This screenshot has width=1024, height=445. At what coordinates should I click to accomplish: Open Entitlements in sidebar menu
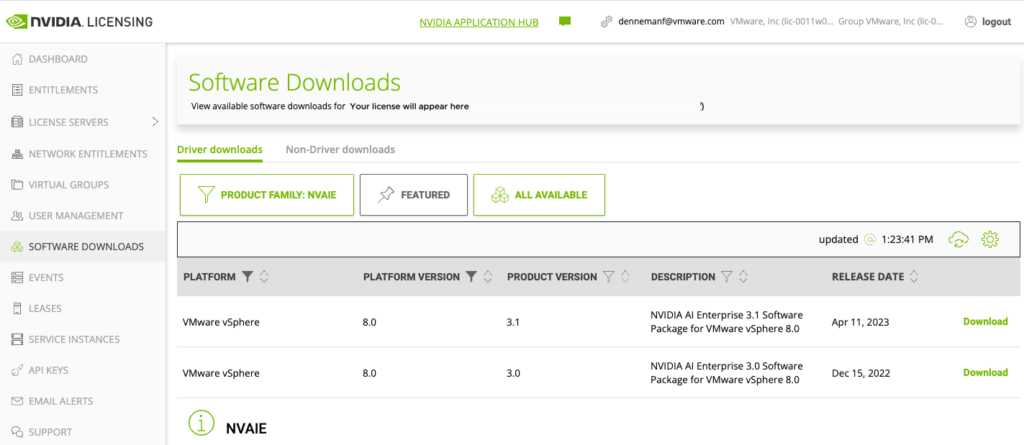(63, 90)
